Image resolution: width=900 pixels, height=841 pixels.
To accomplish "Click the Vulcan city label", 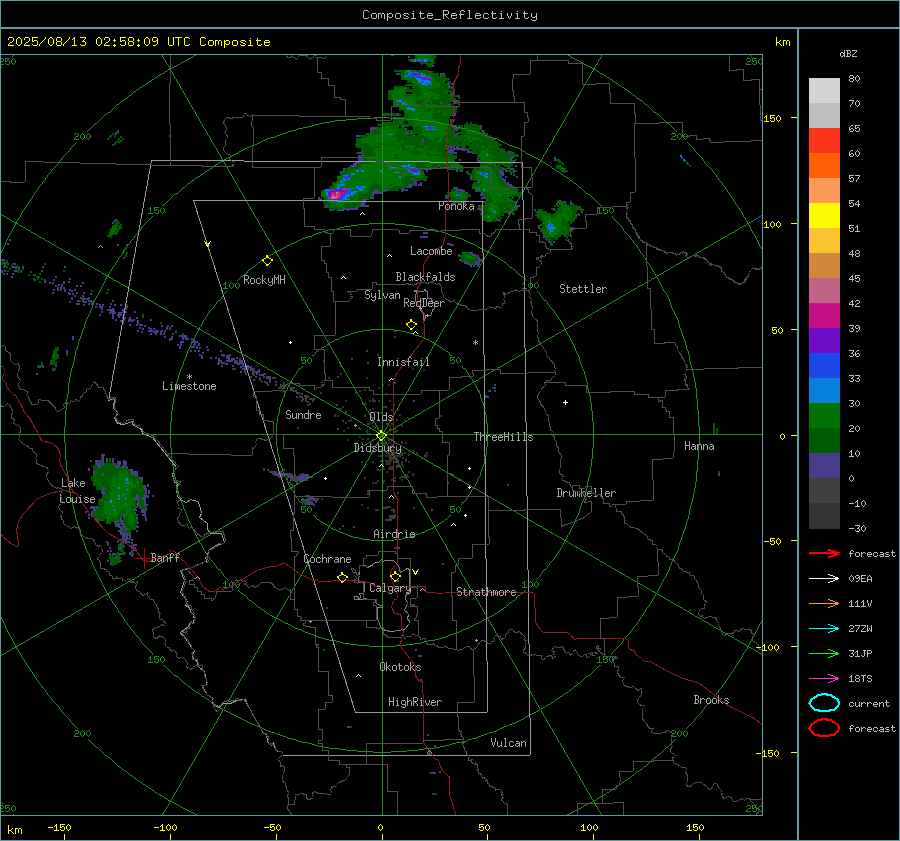I will coord(508,743).
